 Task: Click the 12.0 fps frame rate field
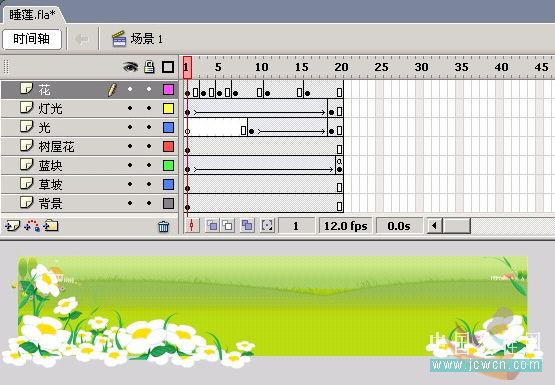346,226
